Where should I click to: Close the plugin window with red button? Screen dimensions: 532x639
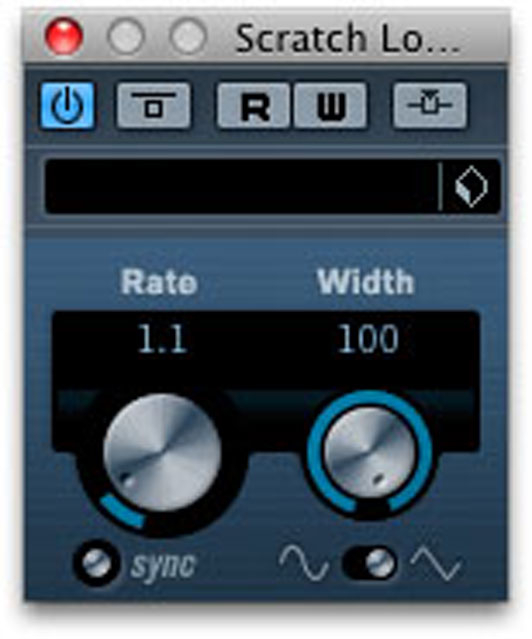[64, 37]
